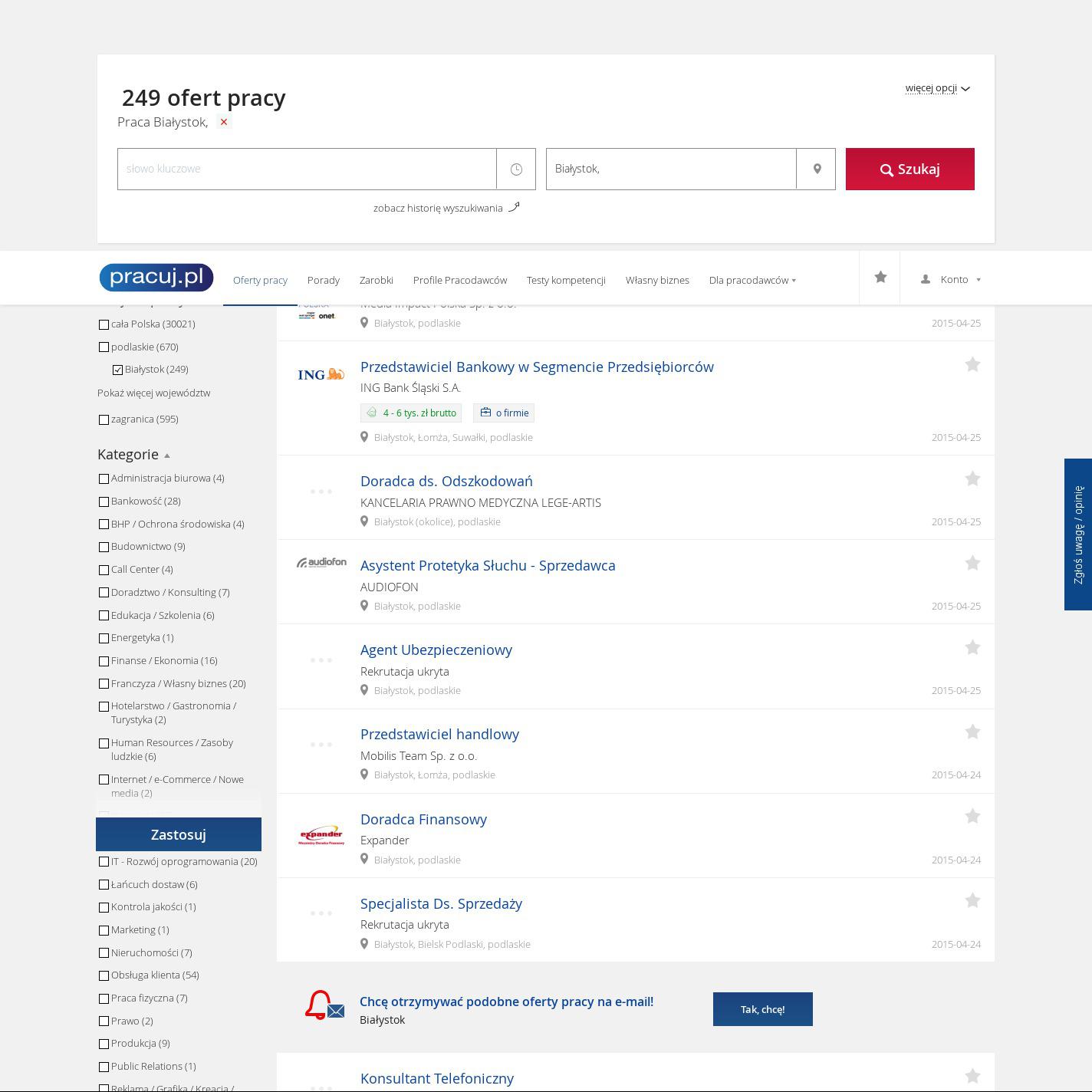Viewport: 1092px width, 1092px height.
Task: Focus the słowo kluczowe keyword field
Action: point(307,169)
